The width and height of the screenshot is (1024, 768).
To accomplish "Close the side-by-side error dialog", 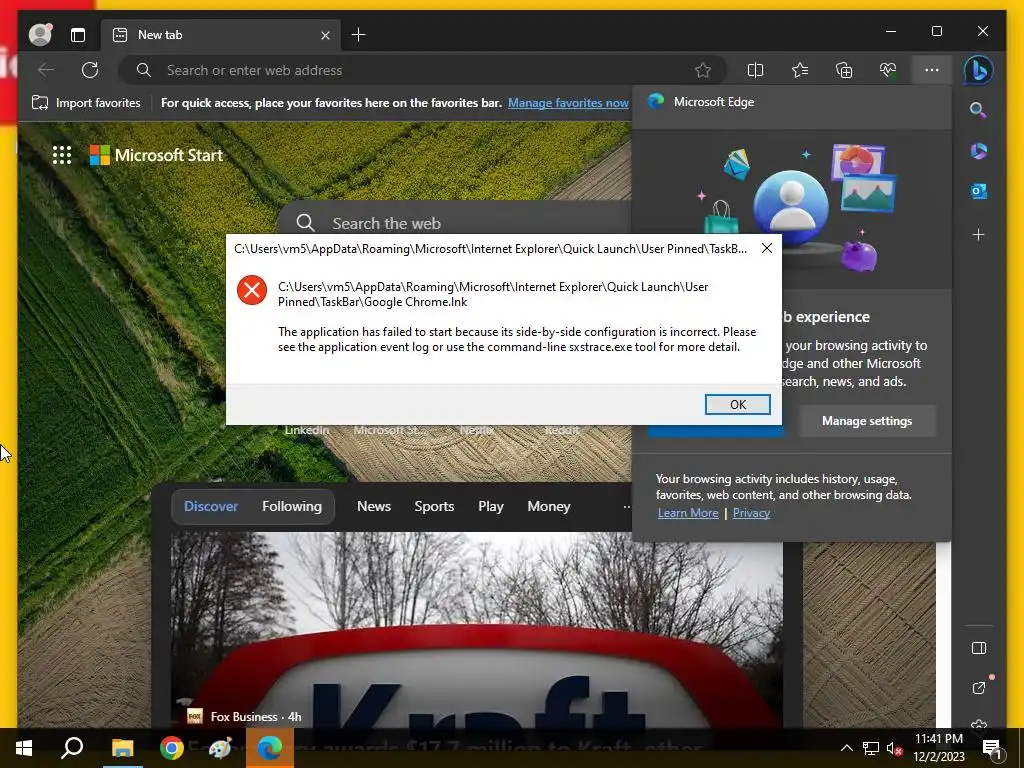I will 767,248.
